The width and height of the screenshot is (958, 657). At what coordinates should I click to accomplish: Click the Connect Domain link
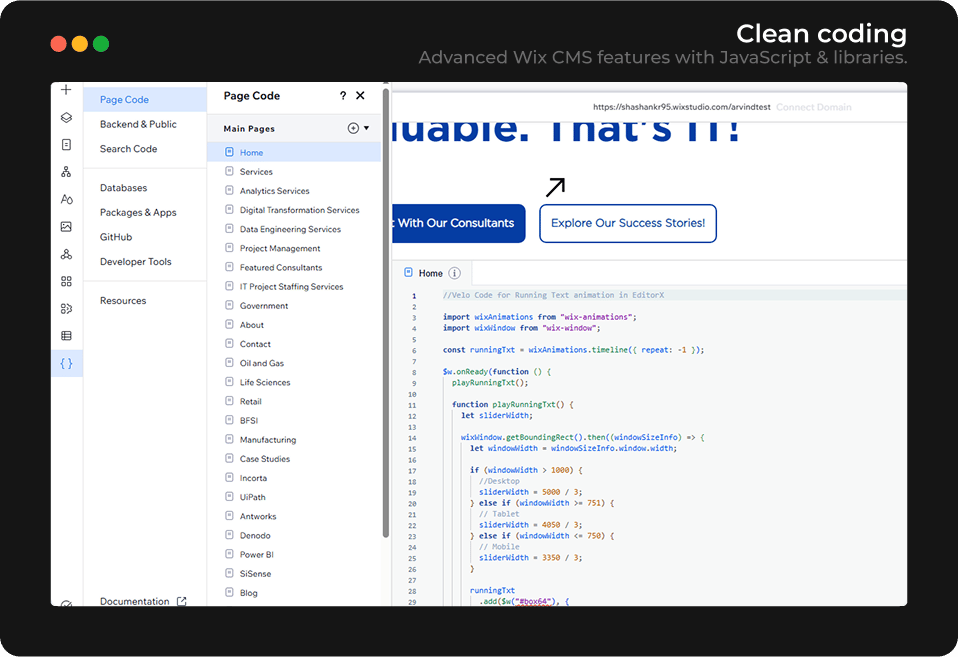(814, 107)
